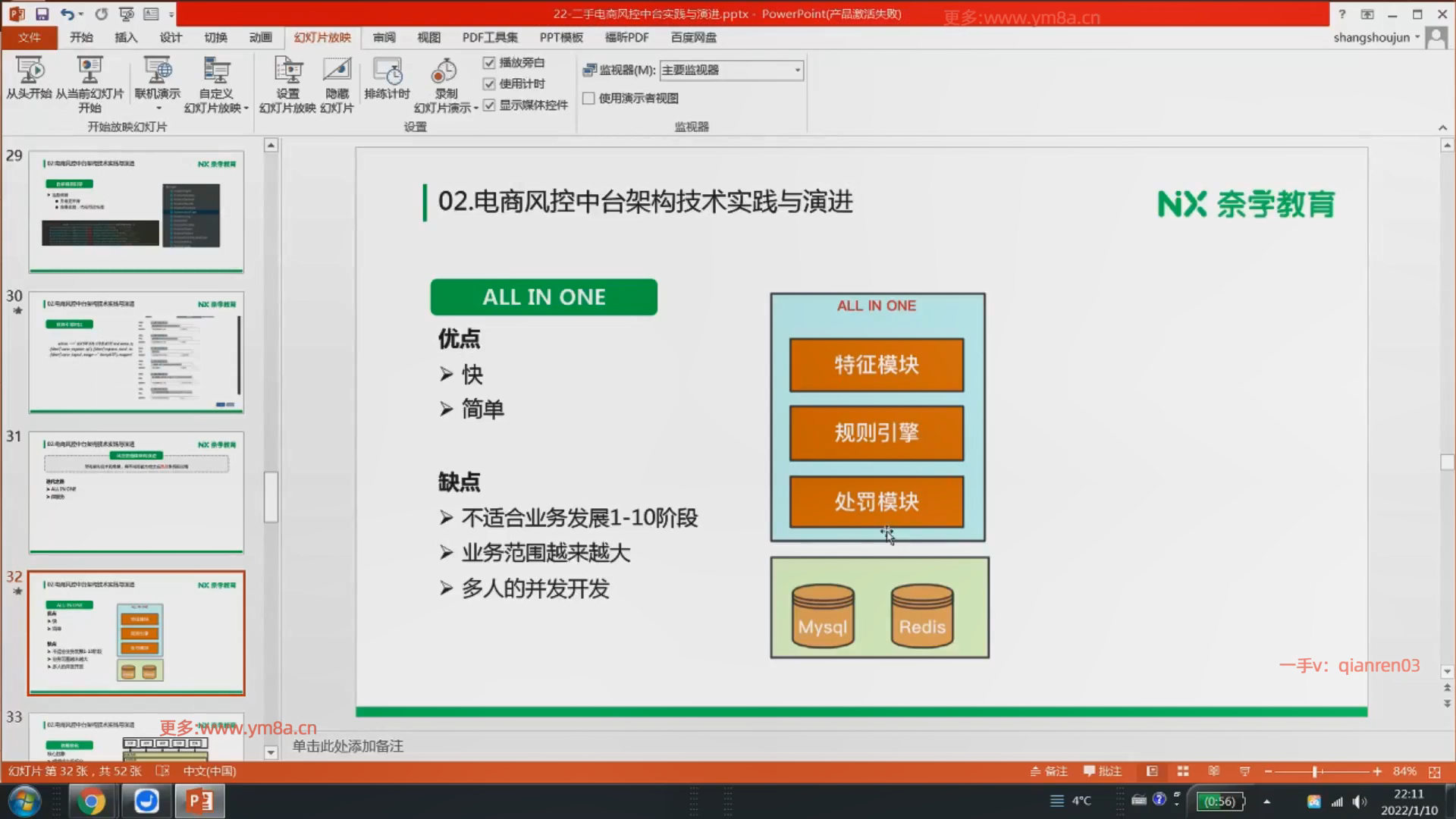This screenshot has width=1456, height=819.
Task: Click Comments button in status bar
Action: tap(1102, 771)
